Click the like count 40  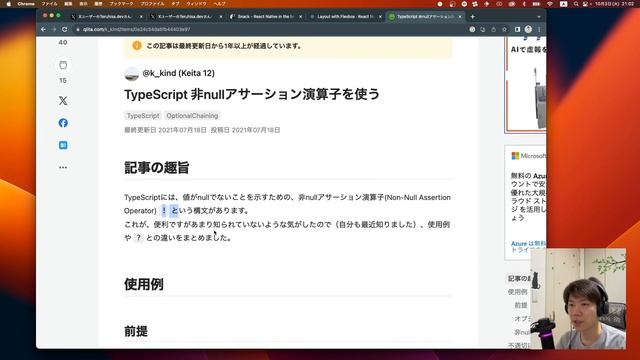(x=63, y=42)
